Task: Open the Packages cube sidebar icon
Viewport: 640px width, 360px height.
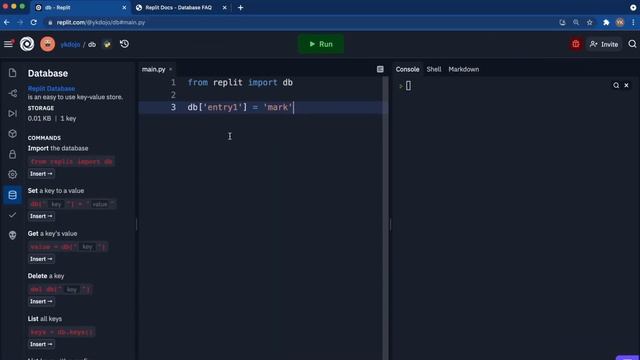Action: point(13,134)
